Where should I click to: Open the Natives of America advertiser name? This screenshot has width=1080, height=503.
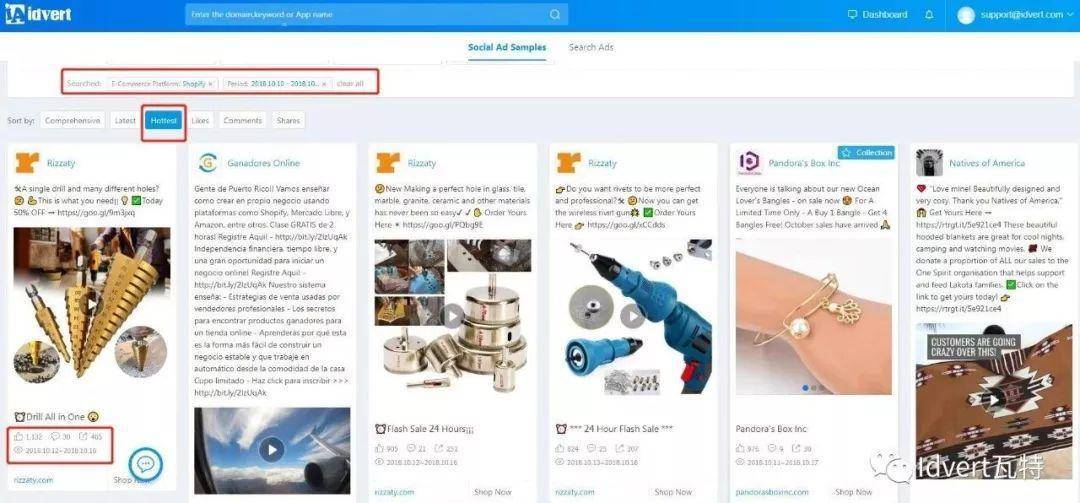(987, 163)
